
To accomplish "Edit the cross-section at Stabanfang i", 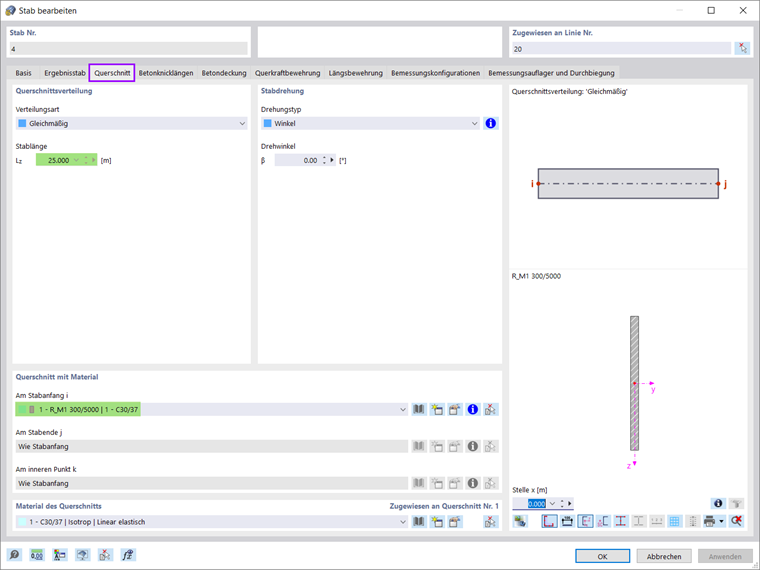I will (455, 410).
